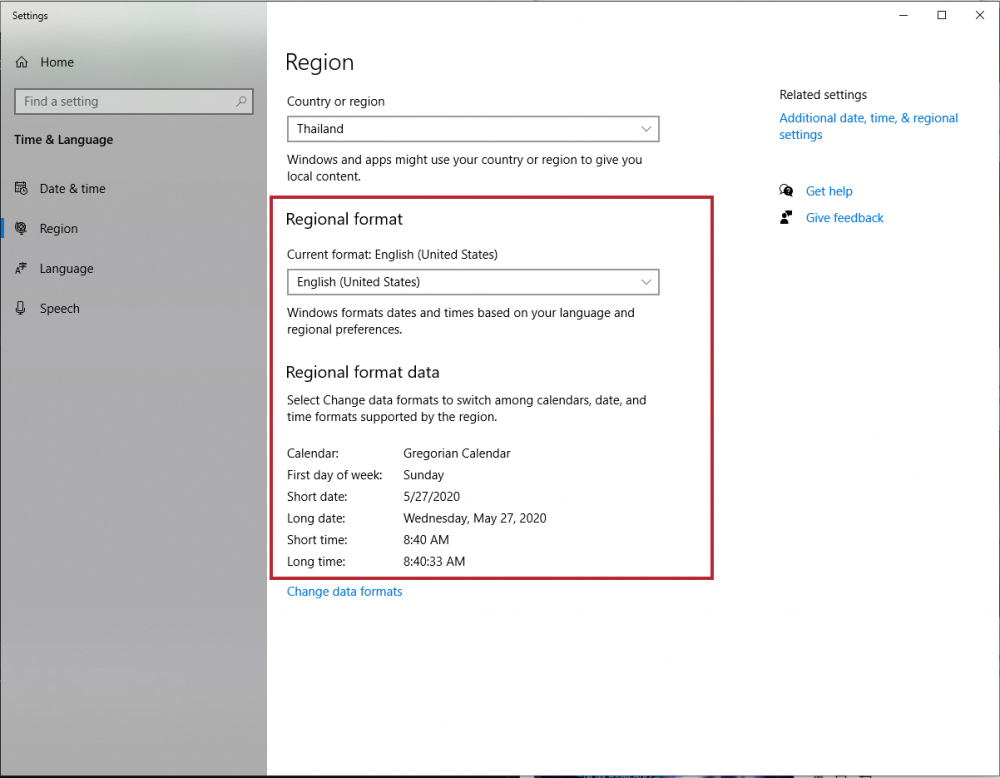Click the Region globe icon in sidebar
The height and width of the screenshot is (778, 1000).
coord(22,228)
